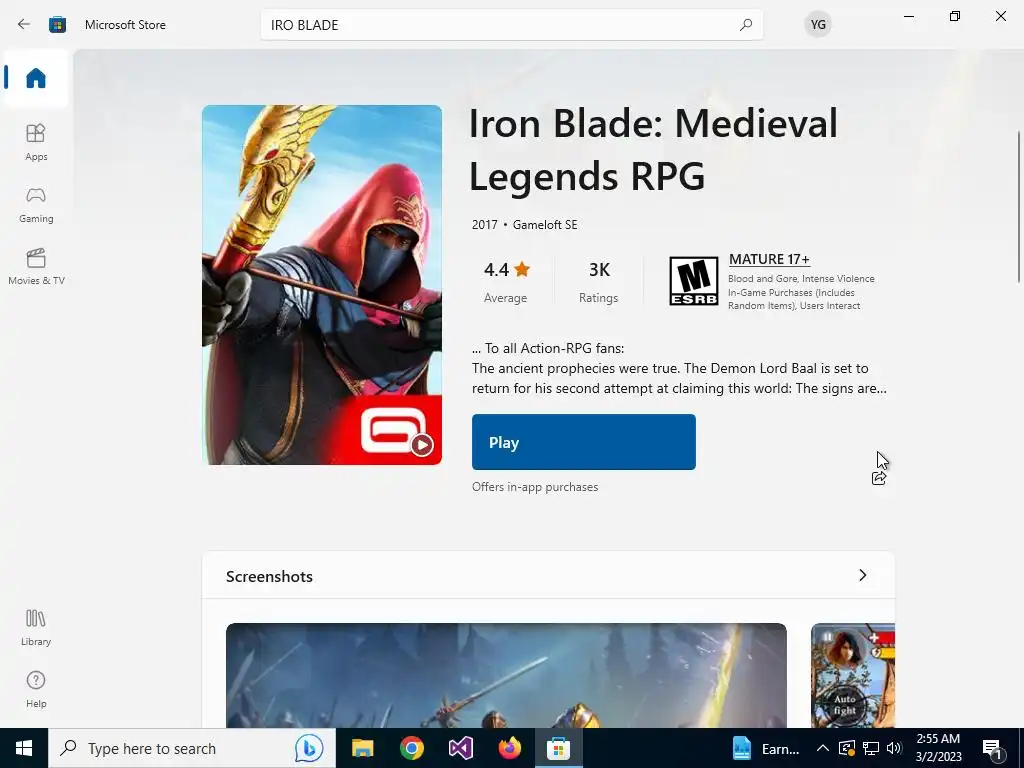This screenshot has width=1024, height=768.
Task: Click the security tray icon
Action: (846, 748)
